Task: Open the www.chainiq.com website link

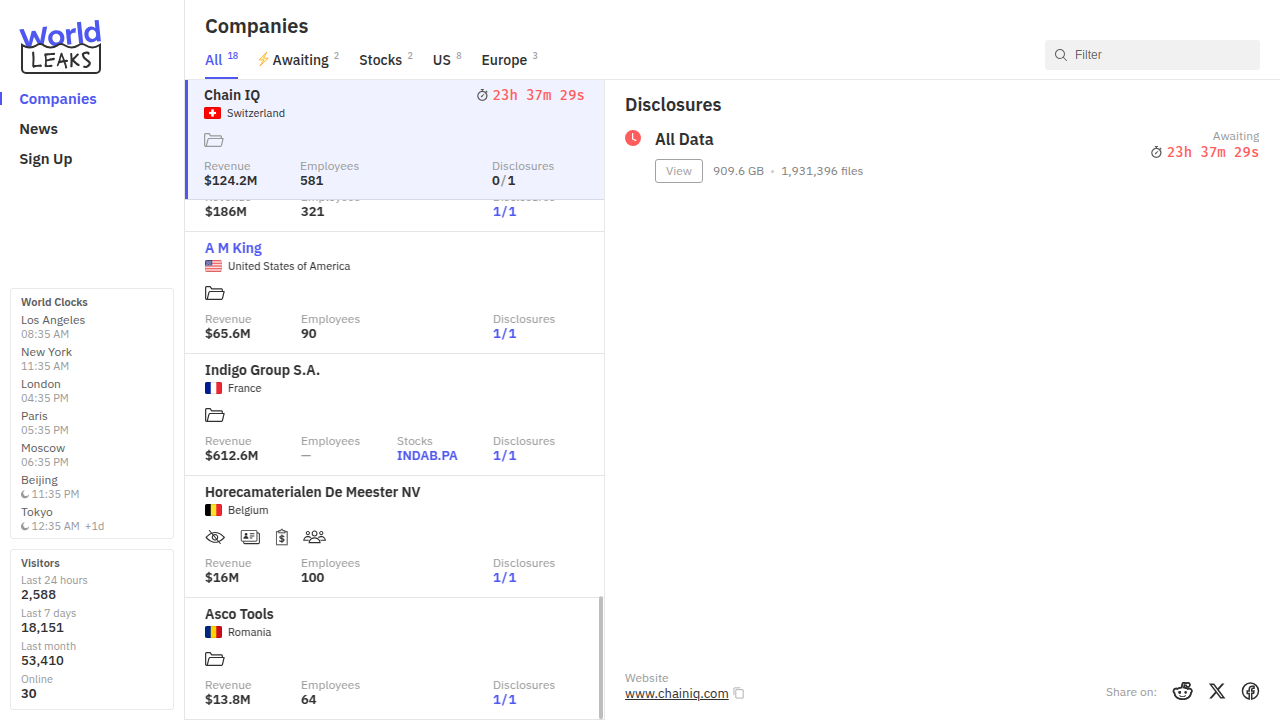Action: 677,694
